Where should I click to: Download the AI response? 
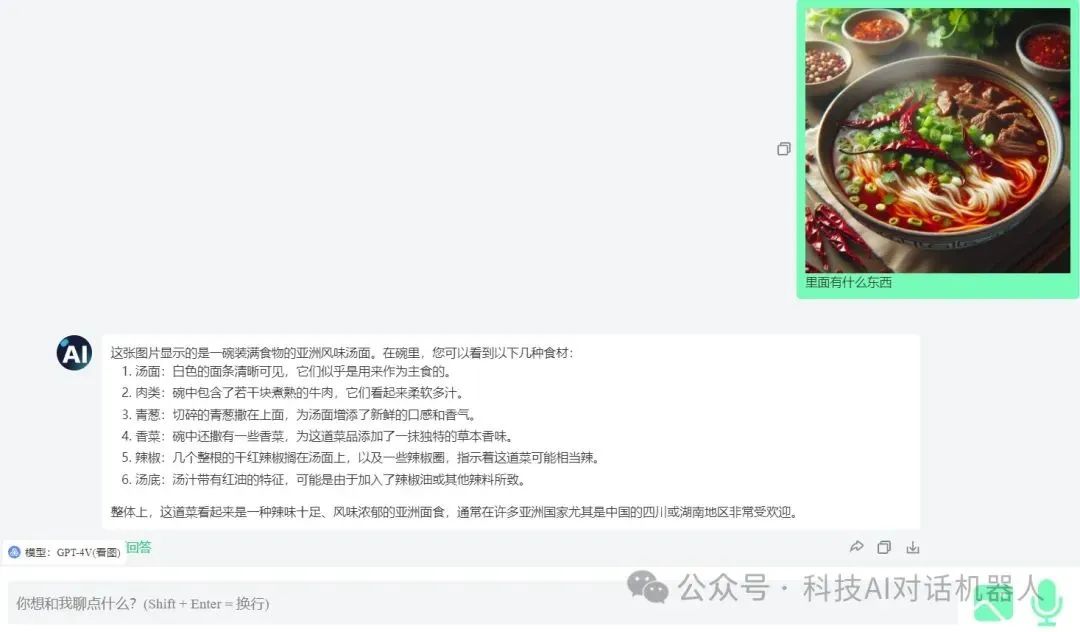click(913, 547)
